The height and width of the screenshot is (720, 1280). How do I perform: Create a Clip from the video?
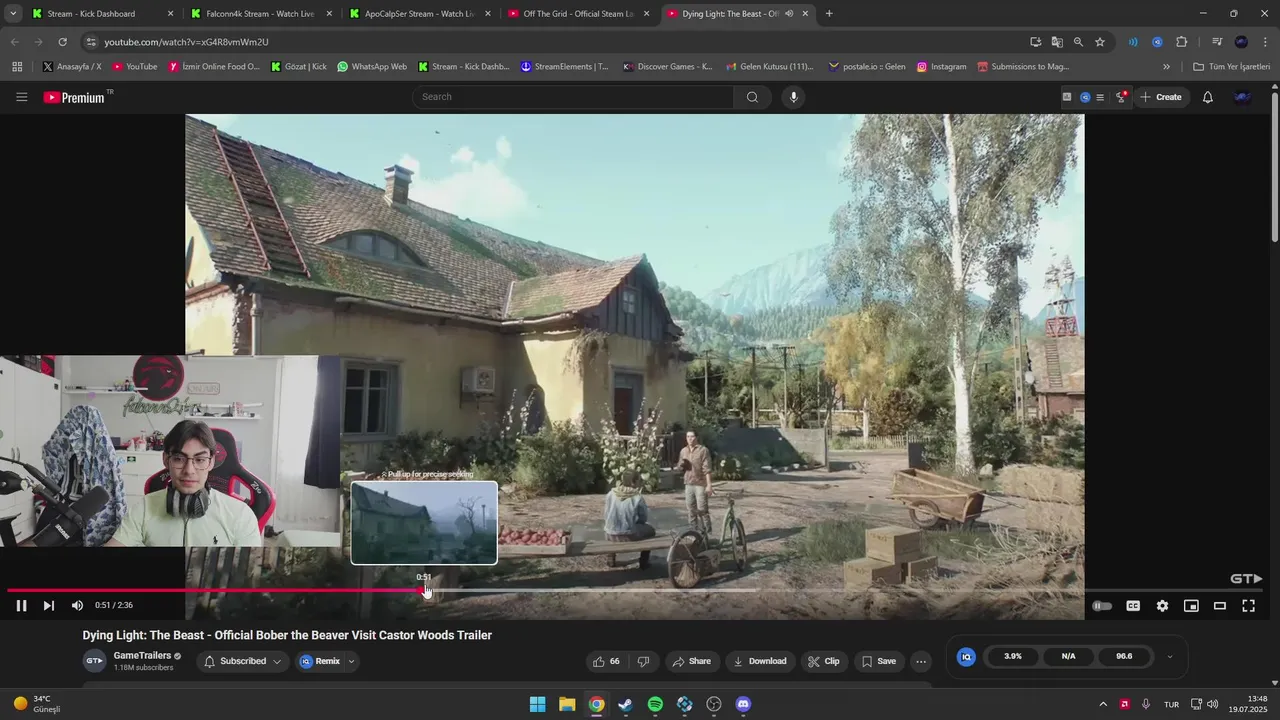click(x=824, y=661)
